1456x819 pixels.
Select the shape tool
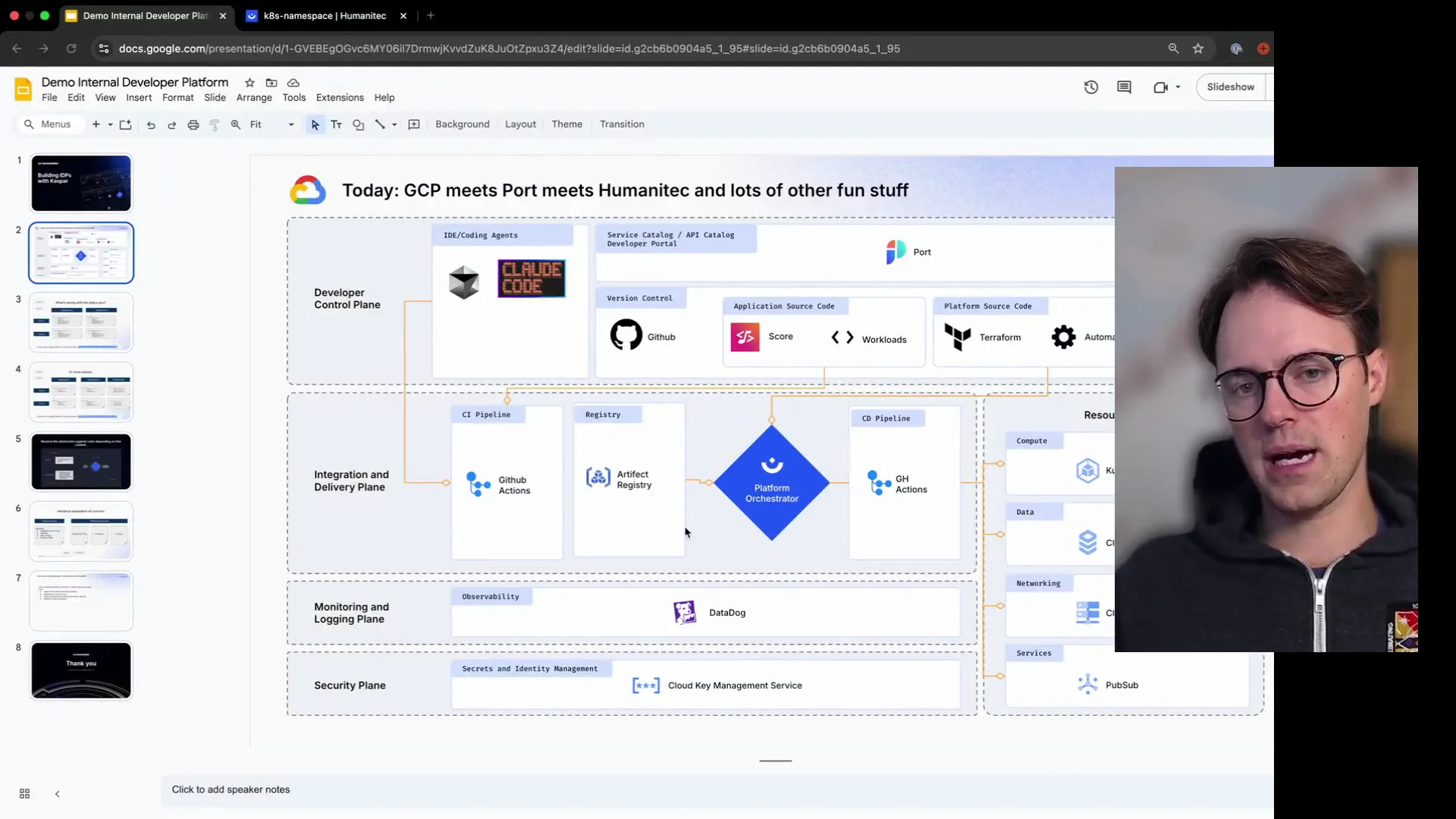click(358, 125)
